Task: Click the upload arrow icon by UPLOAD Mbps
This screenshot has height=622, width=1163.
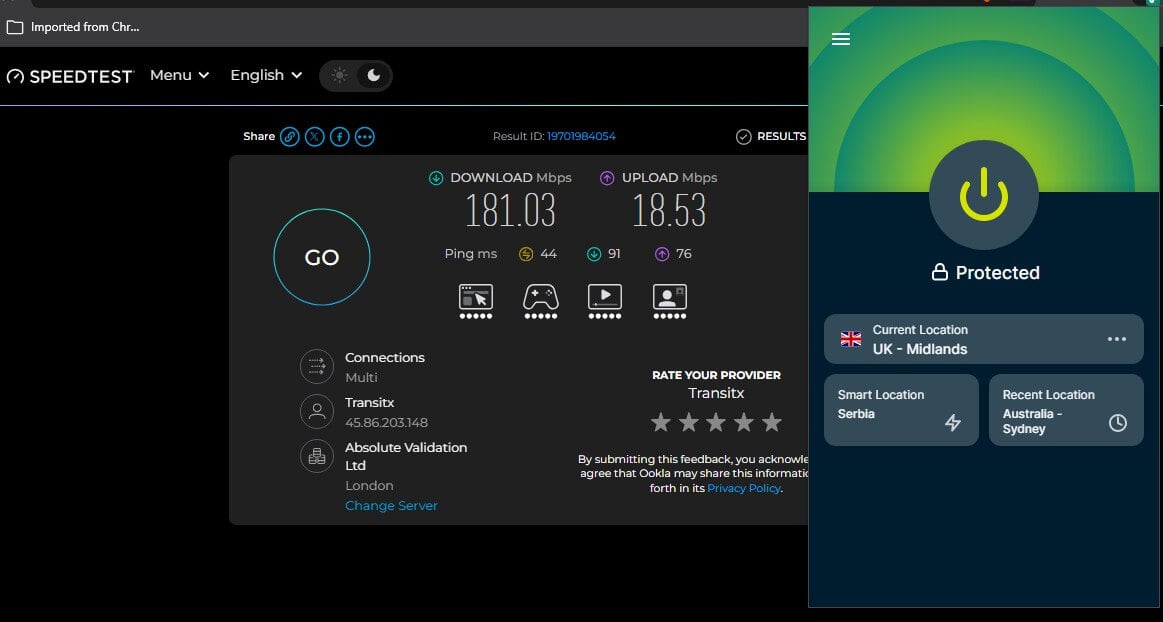Action: (x=607, y=178)
